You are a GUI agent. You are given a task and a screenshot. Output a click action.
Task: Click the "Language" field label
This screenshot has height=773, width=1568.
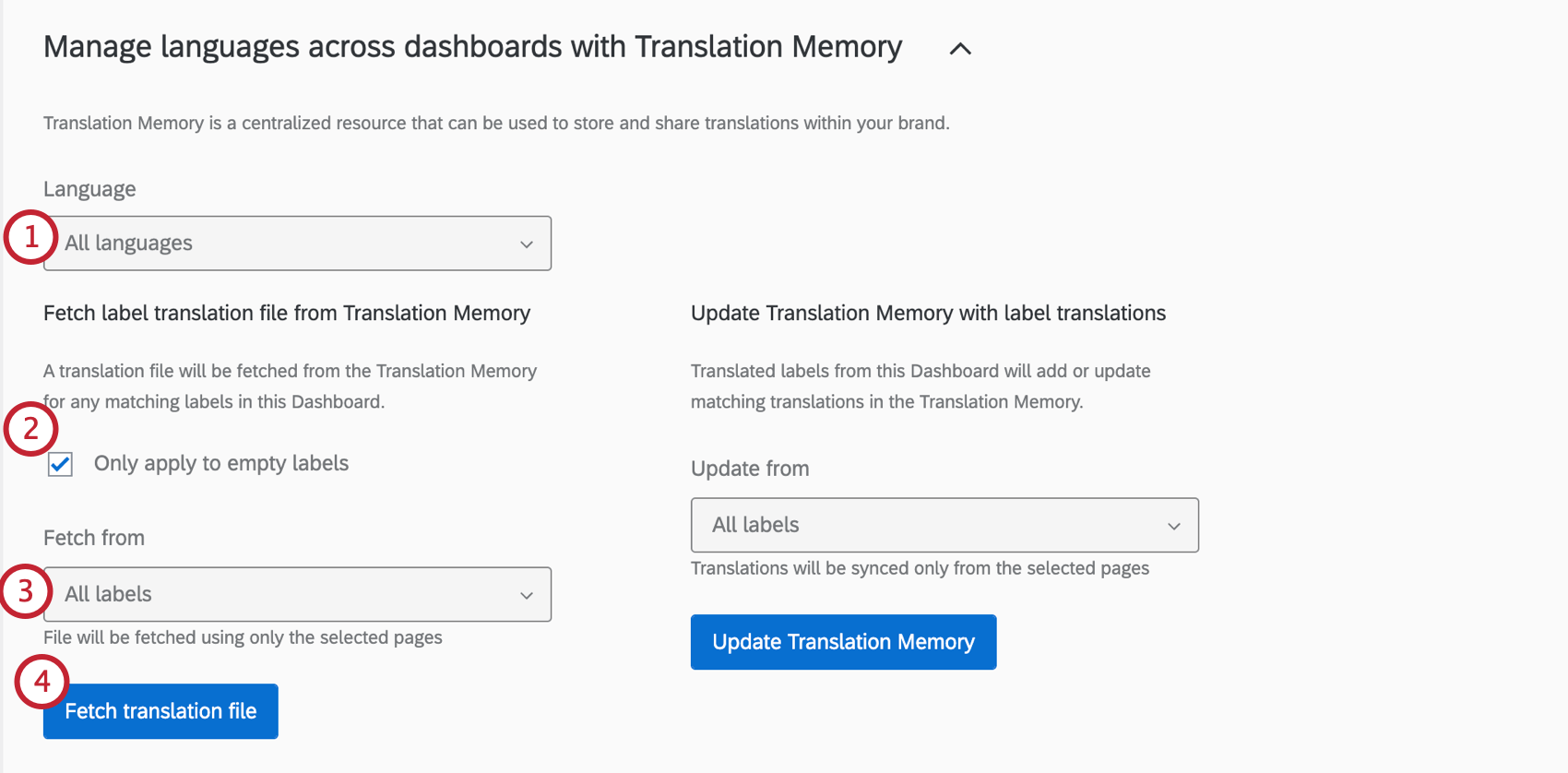89,189
